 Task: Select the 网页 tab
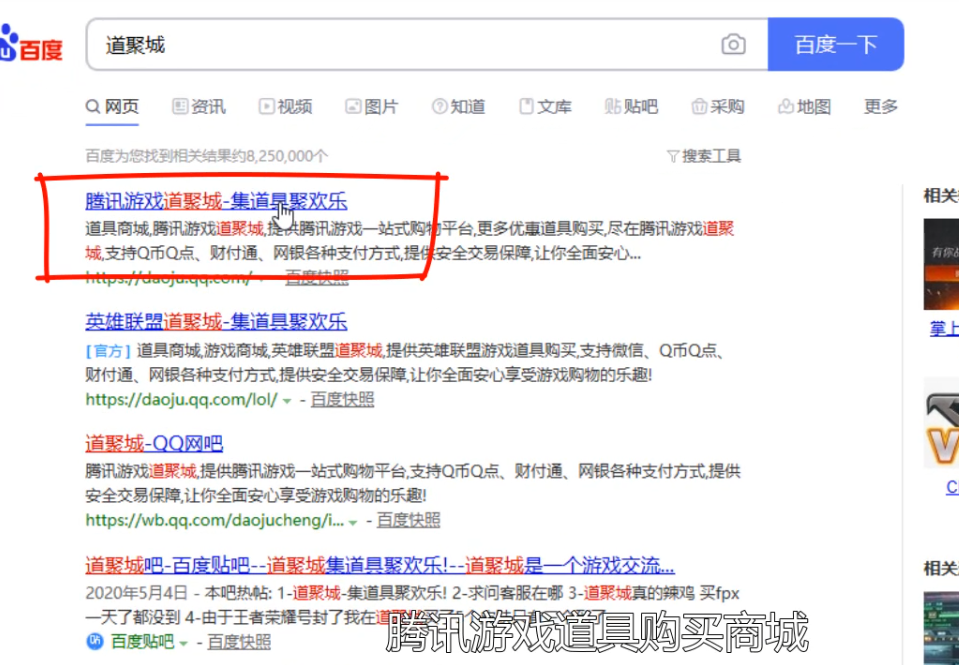(113, 106)
